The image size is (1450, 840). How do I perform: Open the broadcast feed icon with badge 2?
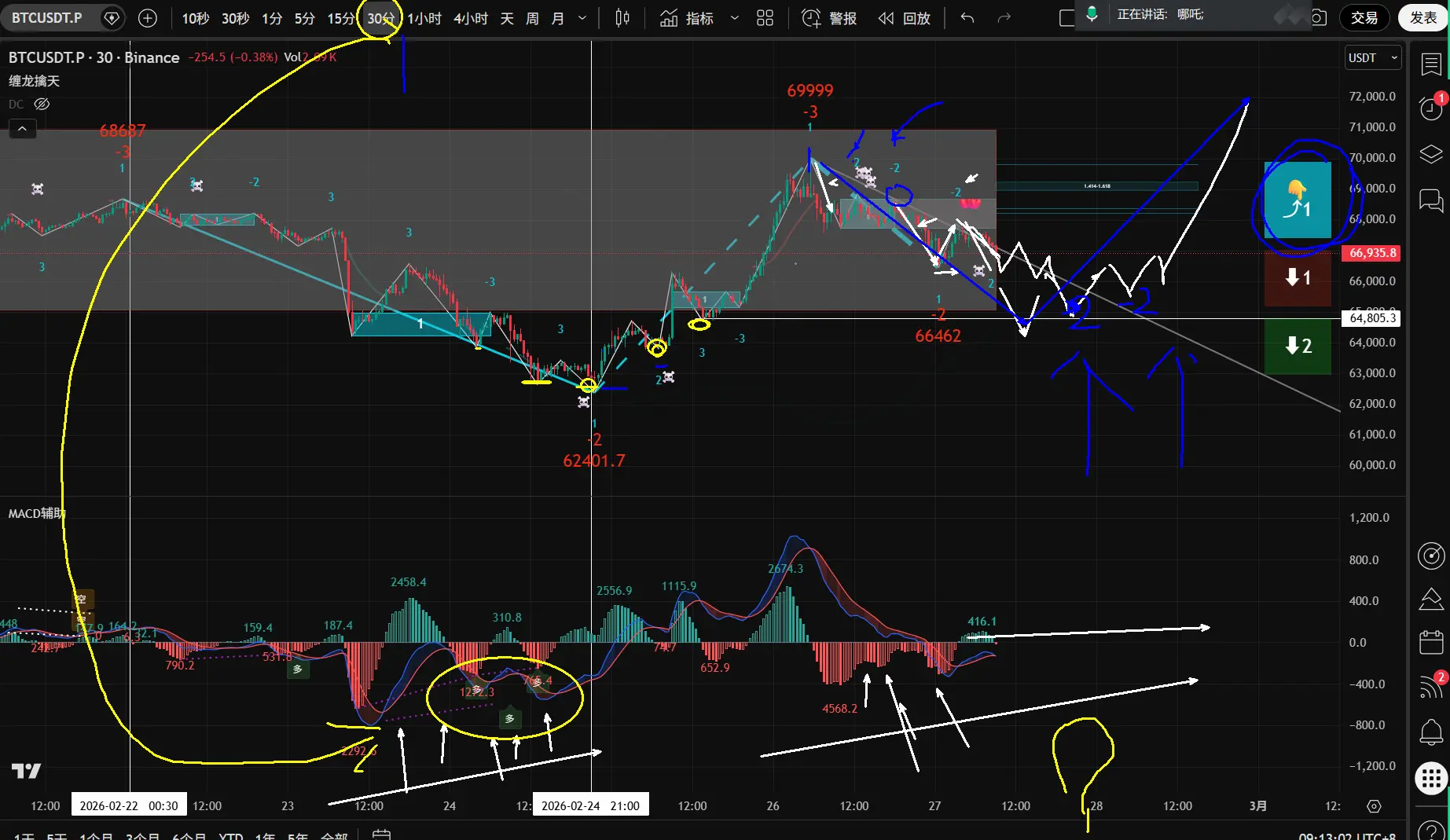coord(1431,686)
